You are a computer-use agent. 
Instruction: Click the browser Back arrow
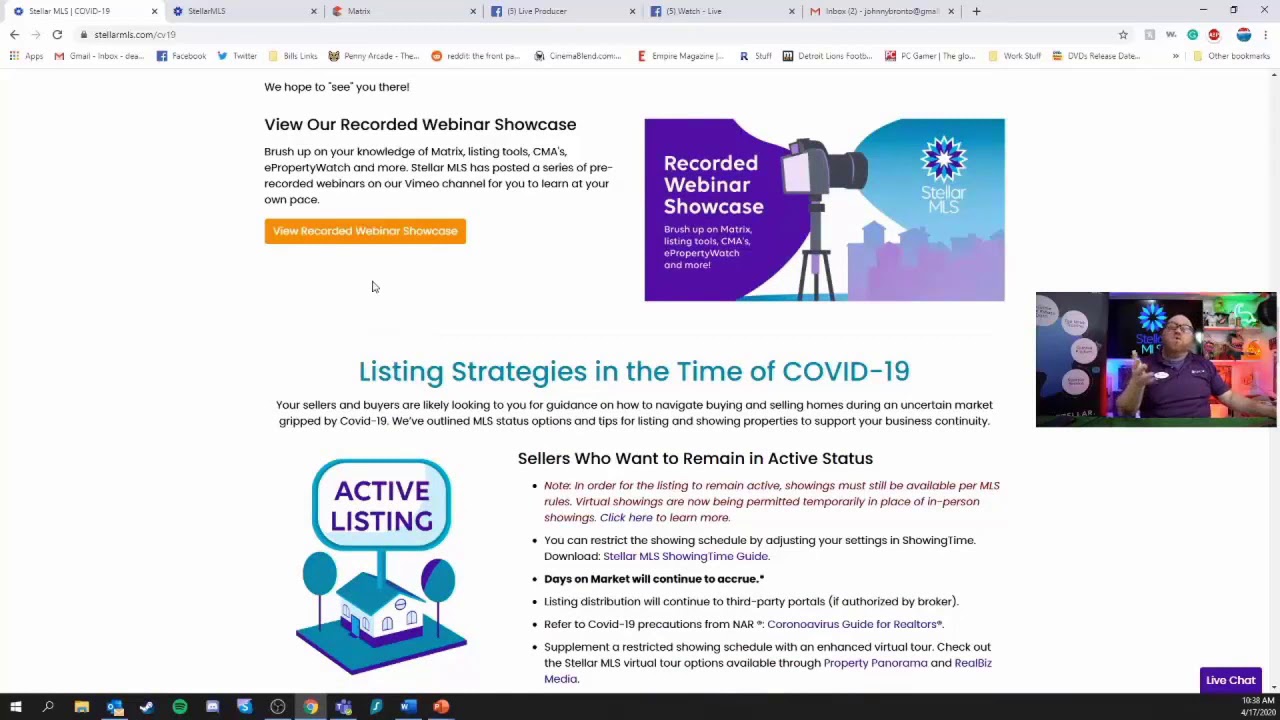pos(14,34)
